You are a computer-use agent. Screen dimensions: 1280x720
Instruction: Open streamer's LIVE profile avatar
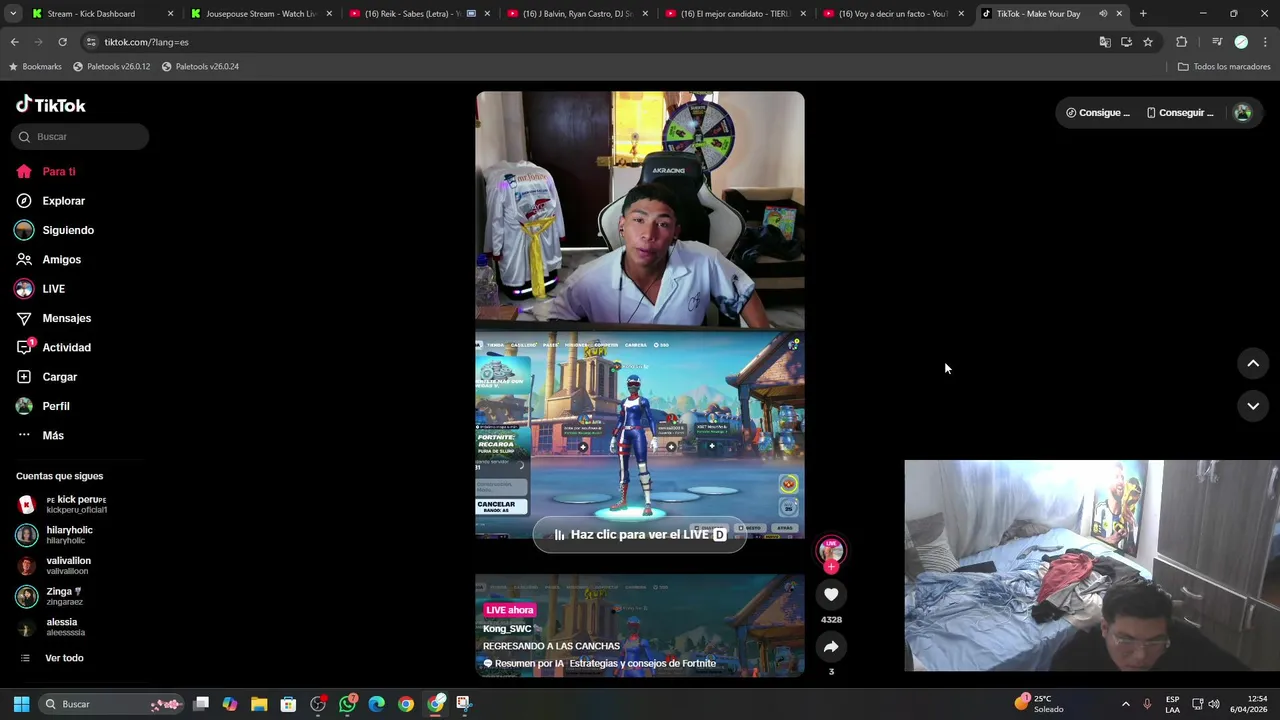point(831,551)
